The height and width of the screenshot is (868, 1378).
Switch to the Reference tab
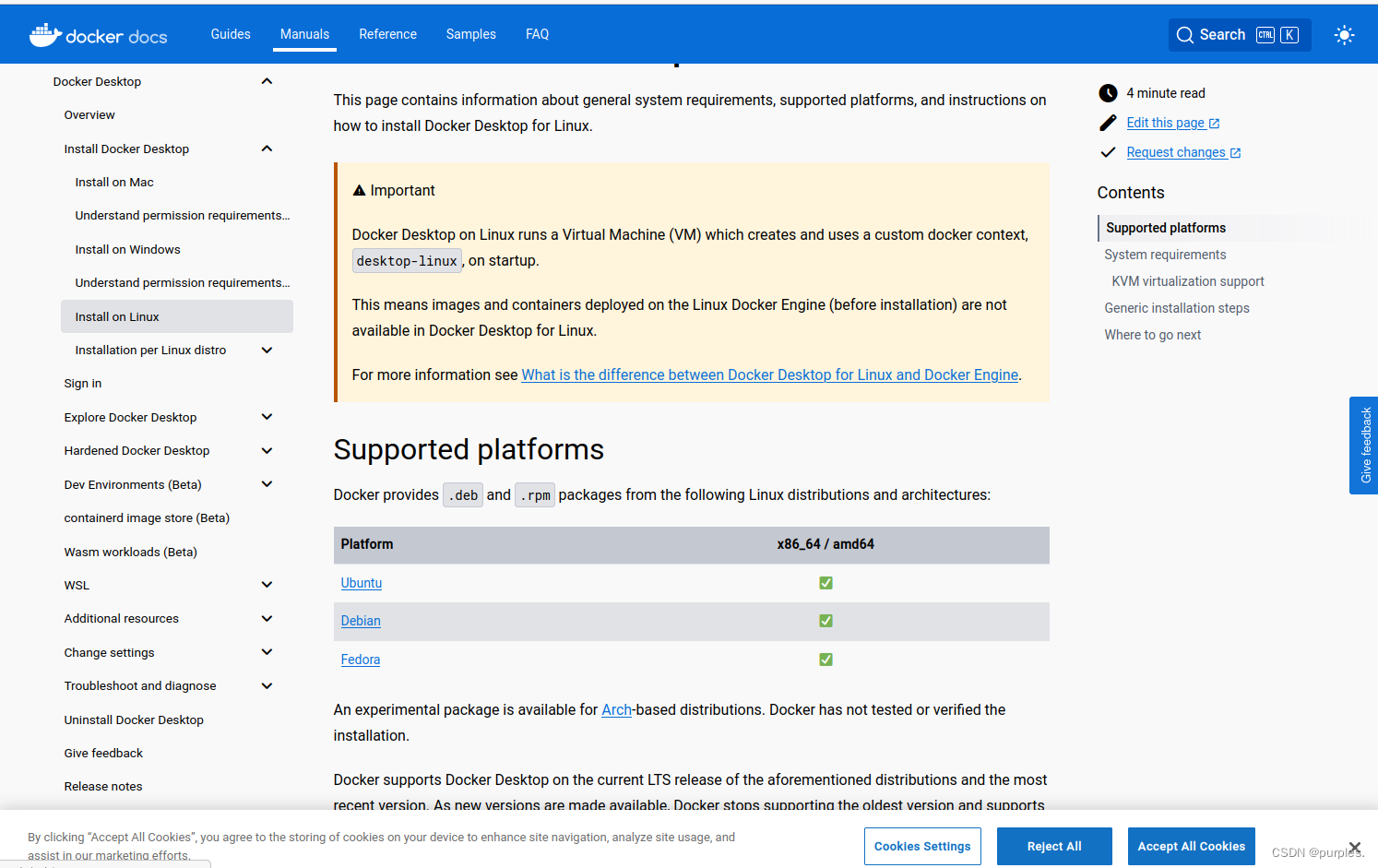pos(387,34)
